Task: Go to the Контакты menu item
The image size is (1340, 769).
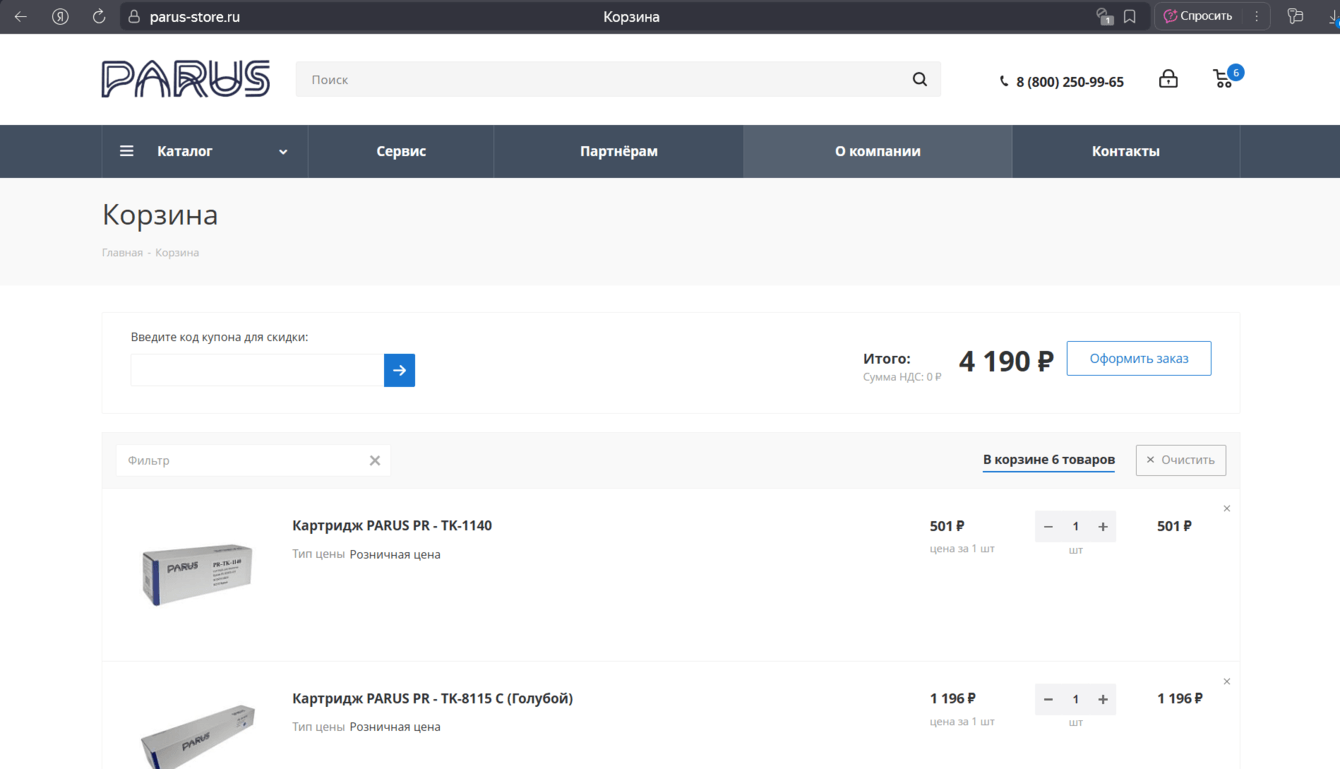Action: (1125, 151)
